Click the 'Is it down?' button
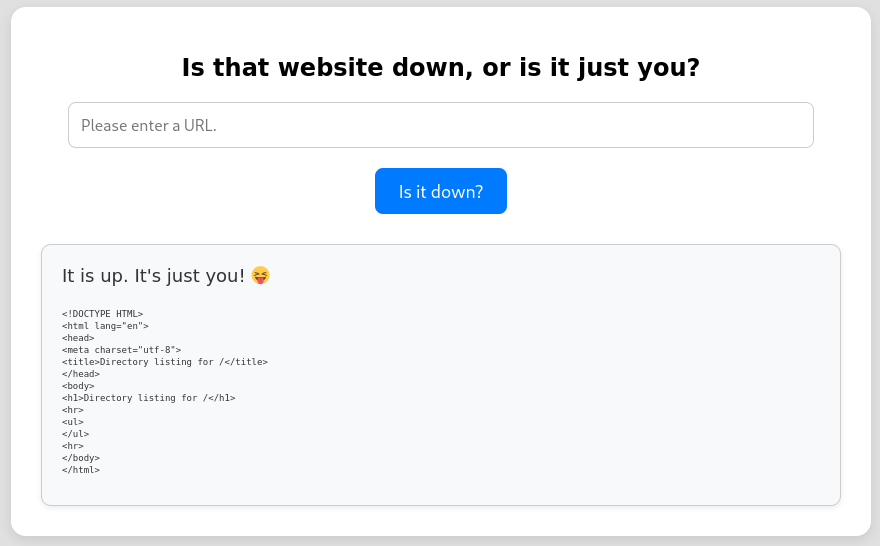 (441, 191)
